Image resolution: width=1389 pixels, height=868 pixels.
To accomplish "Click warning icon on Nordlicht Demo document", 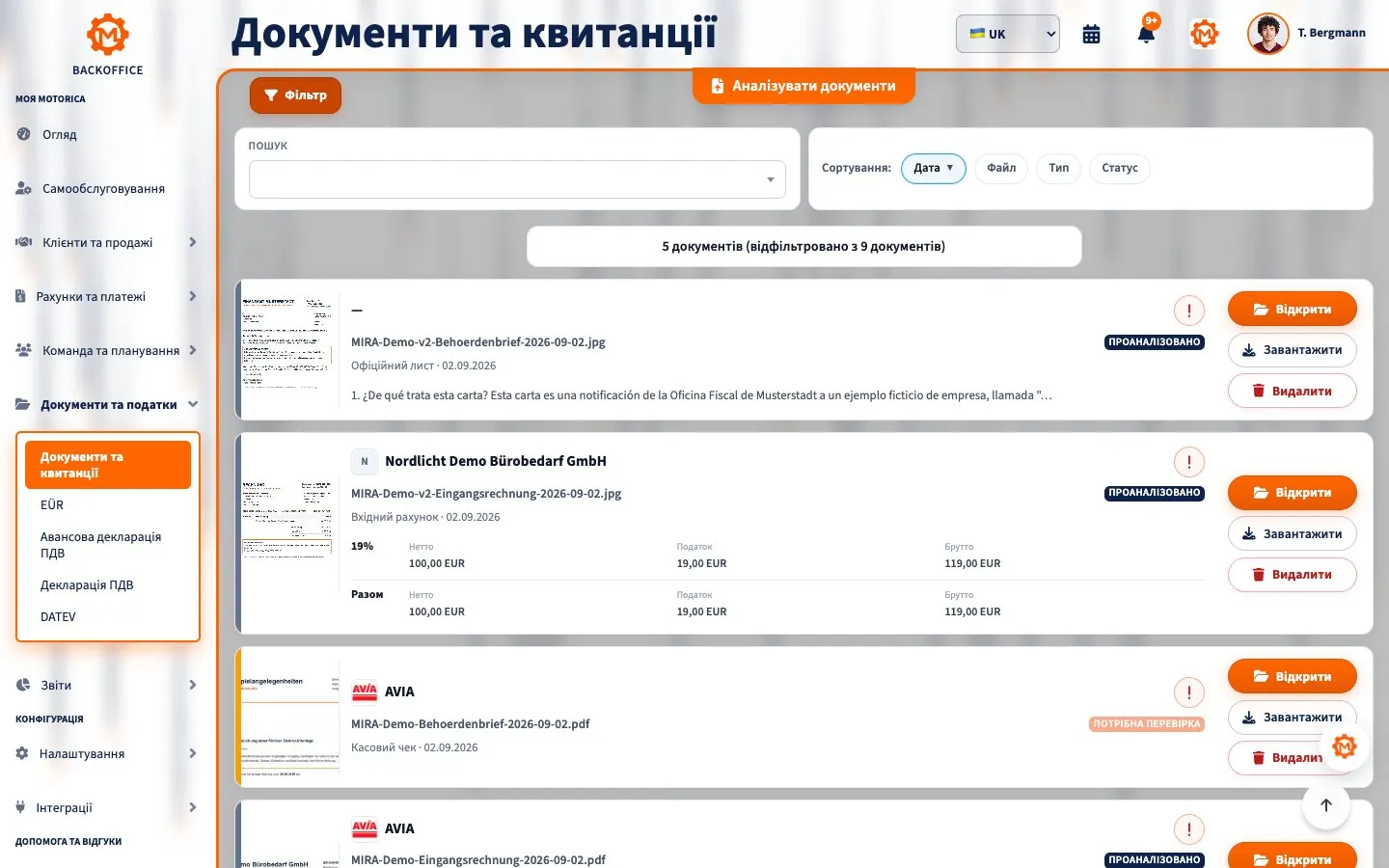I will 1188,462.
